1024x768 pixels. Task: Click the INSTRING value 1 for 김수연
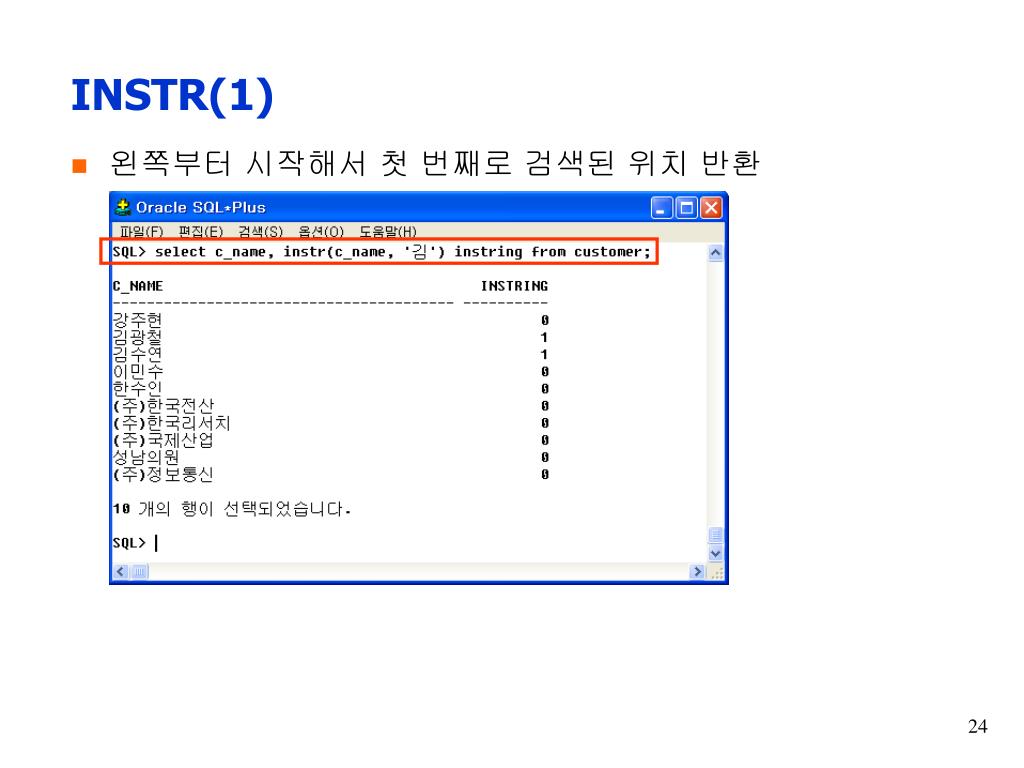543,355
